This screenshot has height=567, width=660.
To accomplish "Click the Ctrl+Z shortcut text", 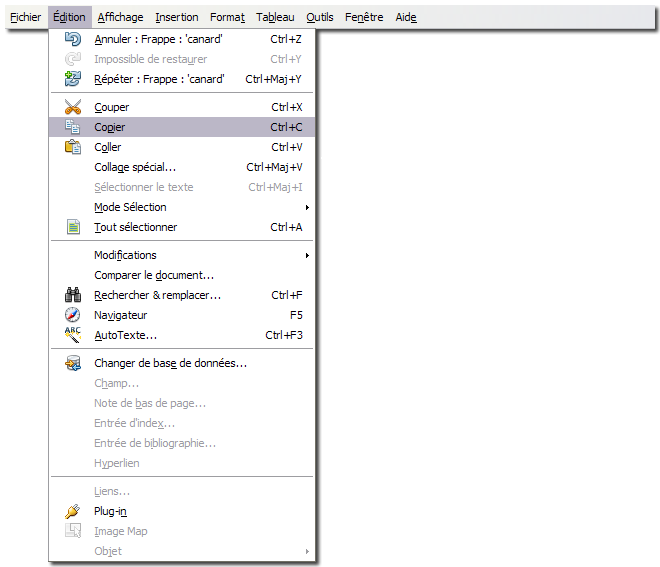I will [286, 39].
